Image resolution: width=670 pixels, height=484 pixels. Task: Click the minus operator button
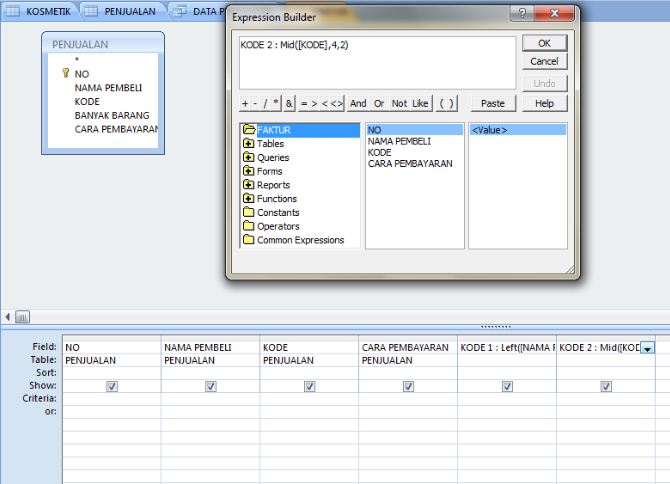pyautogui.click(x=255, y=103)
